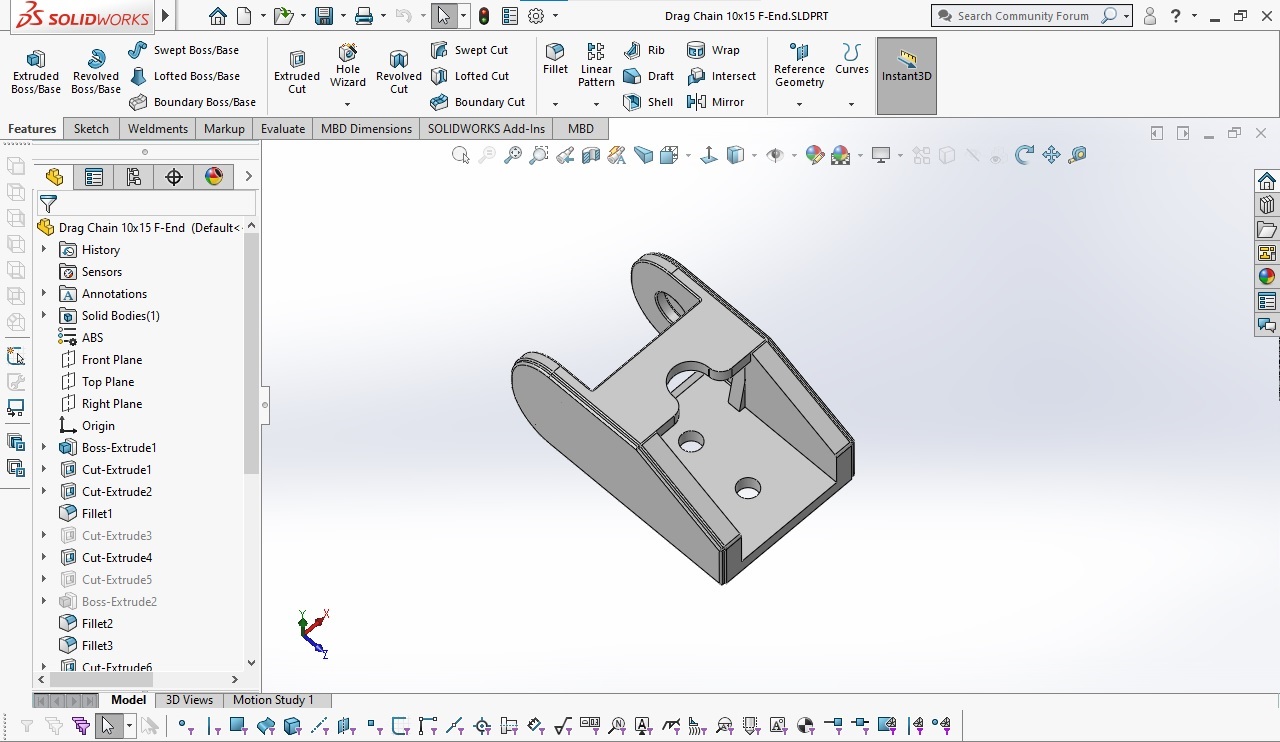Image resolution: width=1280 pixels, height=742 pixels.
Task: Expand the Annotations tree node
Action: pyautogui.click(x=44, y=293)
